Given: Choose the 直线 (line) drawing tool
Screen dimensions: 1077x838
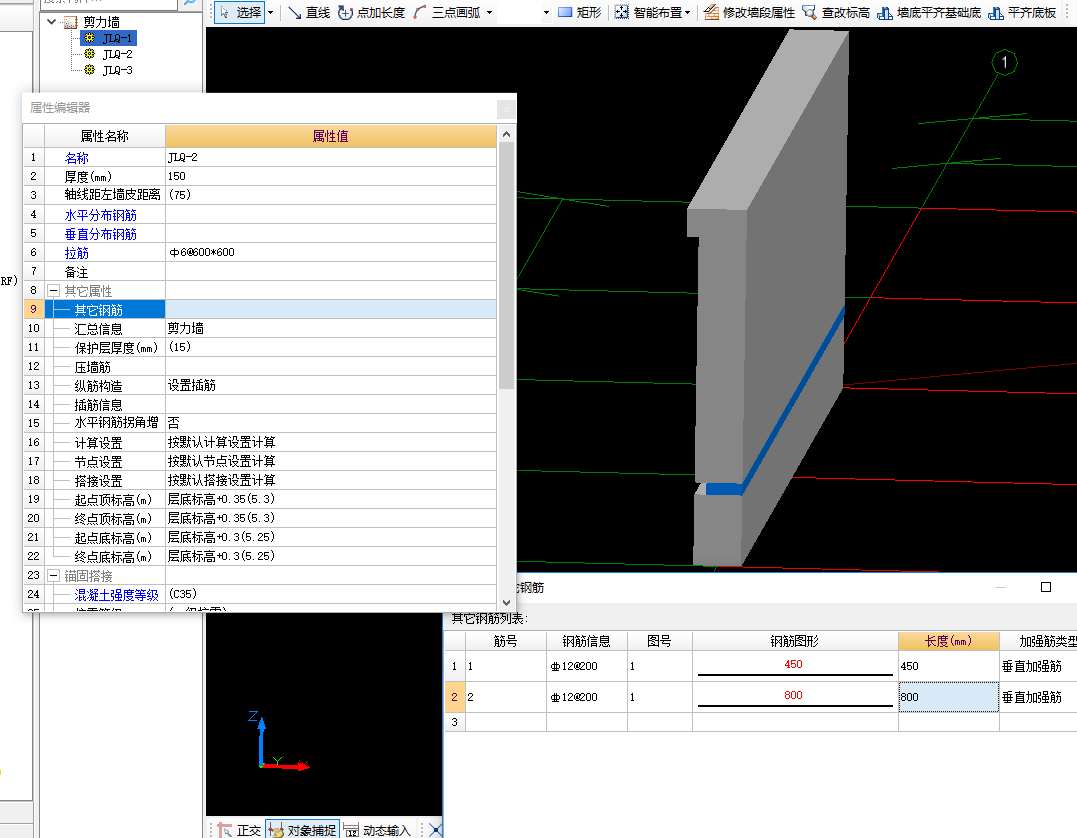Looking at the screenshot, I should point(308,12).
